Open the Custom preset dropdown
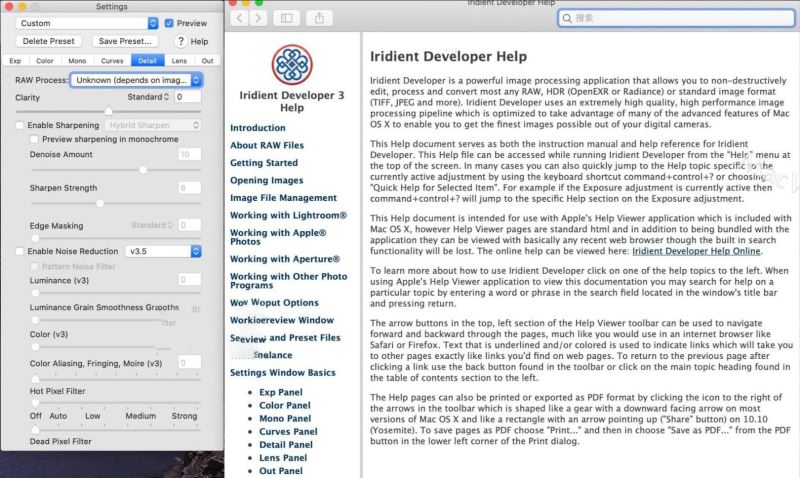The height and width of the screenshot is (478, 800). pos(87,23)
